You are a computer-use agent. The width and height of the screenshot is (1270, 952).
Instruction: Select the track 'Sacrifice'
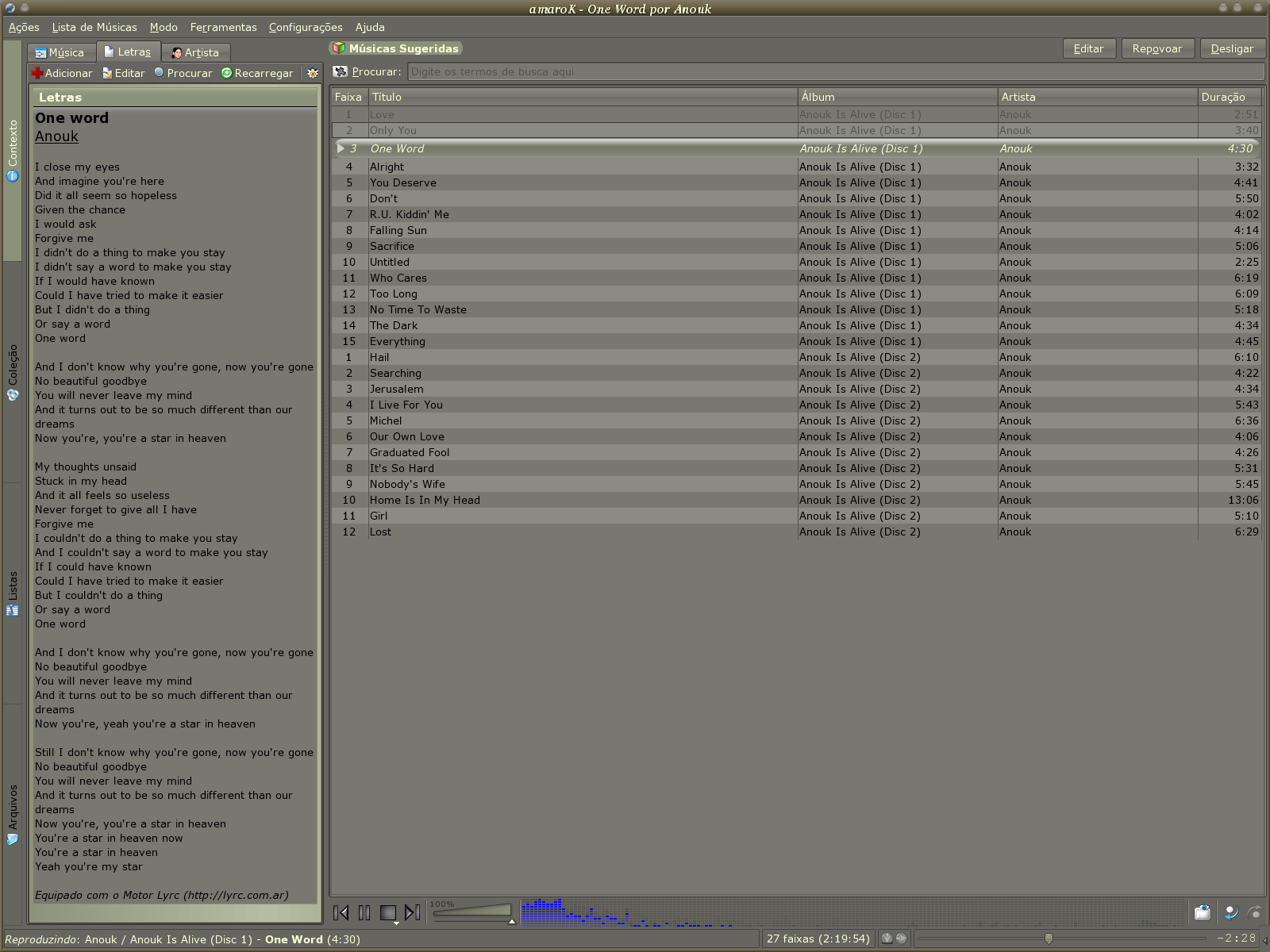pos(796,246)
